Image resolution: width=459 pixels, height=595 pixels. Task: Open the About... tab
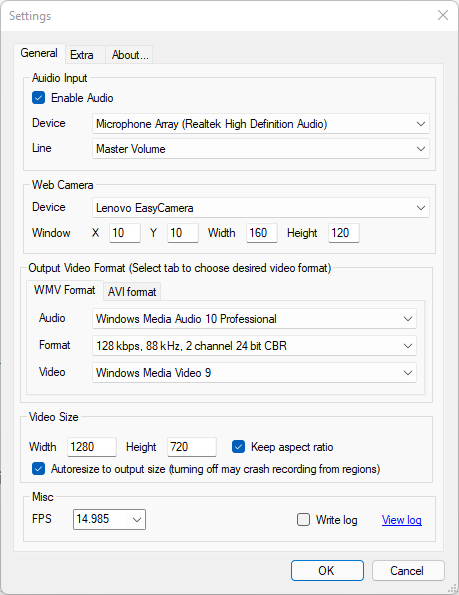click(x=130, y=55)
